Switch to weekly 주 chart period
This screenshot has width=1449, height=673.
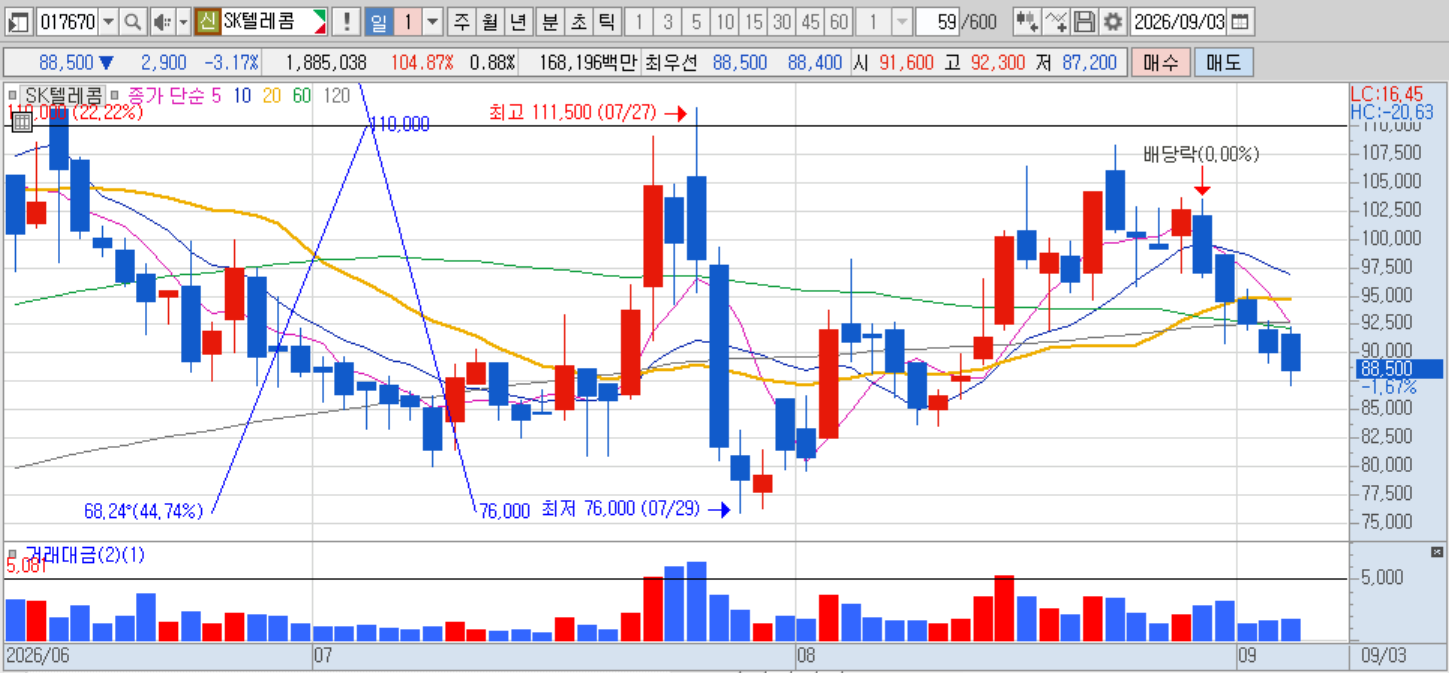pyautogui.click(x=462, y=21)
